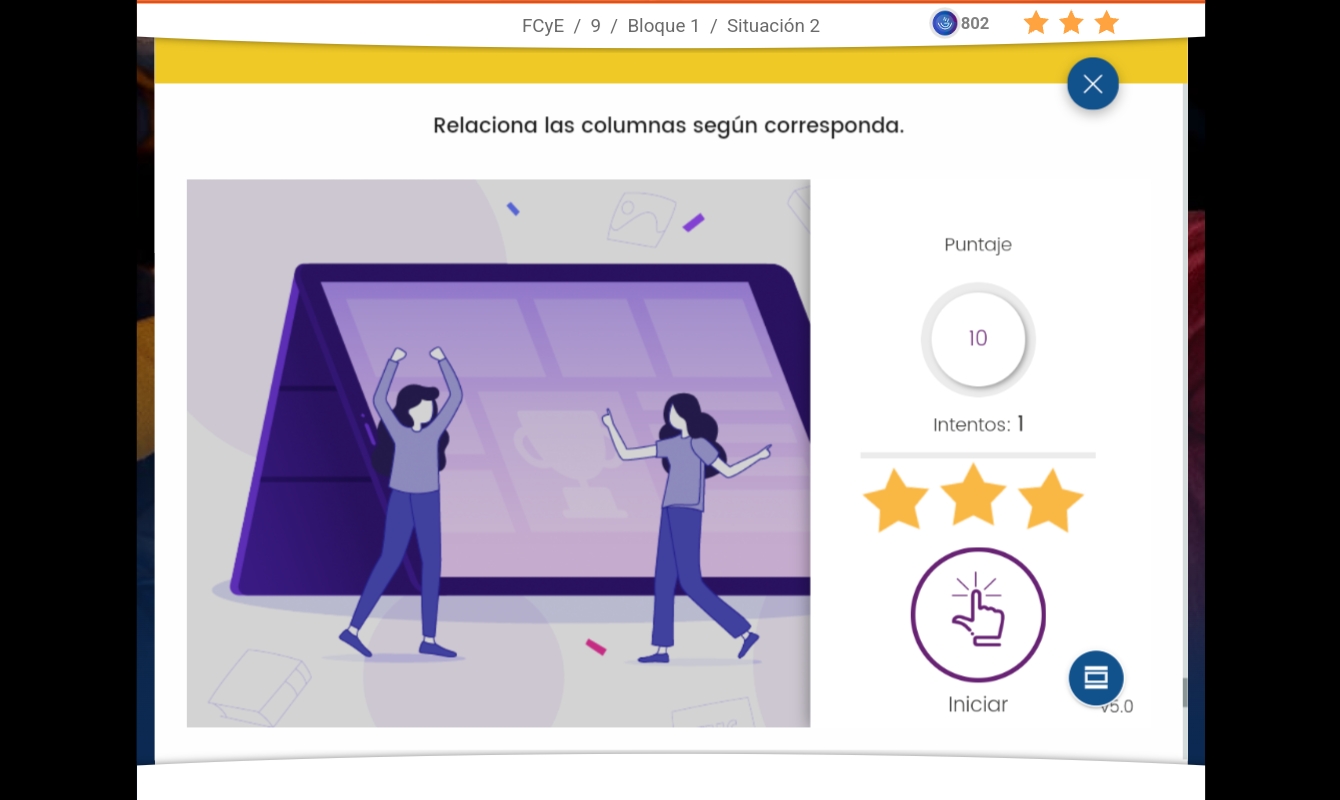Click the grade 9 breadcrumb item
1340x800 pixels.
tap(595, 26)
